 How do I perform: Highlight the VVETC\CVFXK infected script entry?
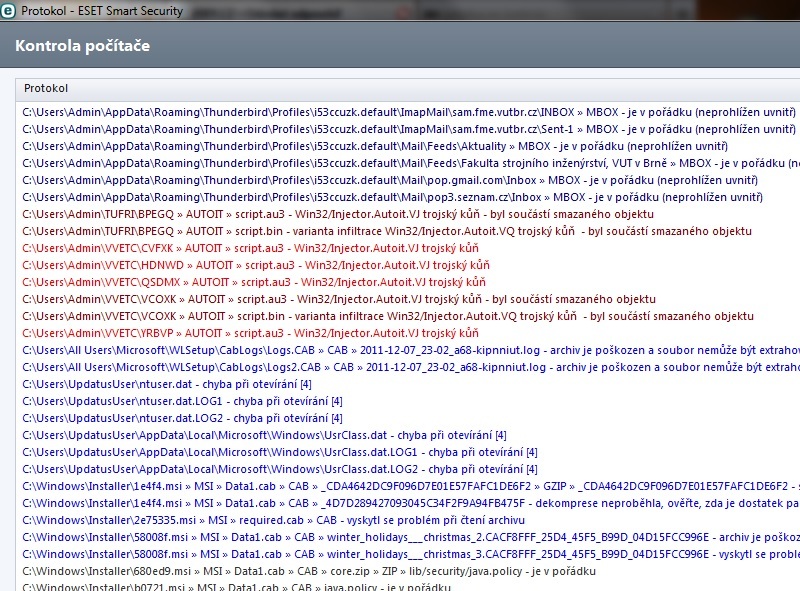250,248
